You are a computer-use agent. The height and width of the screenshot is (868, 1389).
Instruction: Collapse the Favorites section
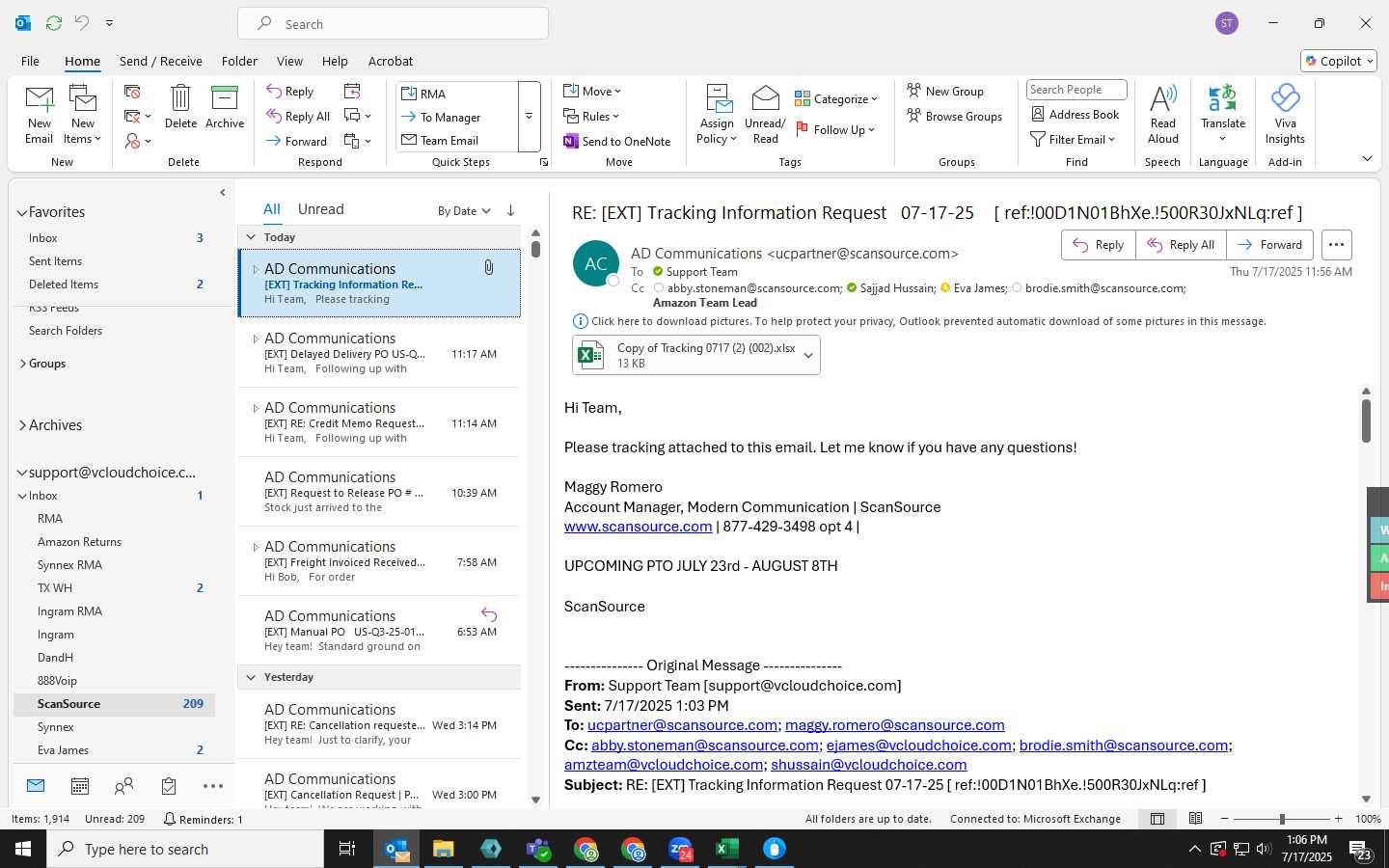point(21,212)
